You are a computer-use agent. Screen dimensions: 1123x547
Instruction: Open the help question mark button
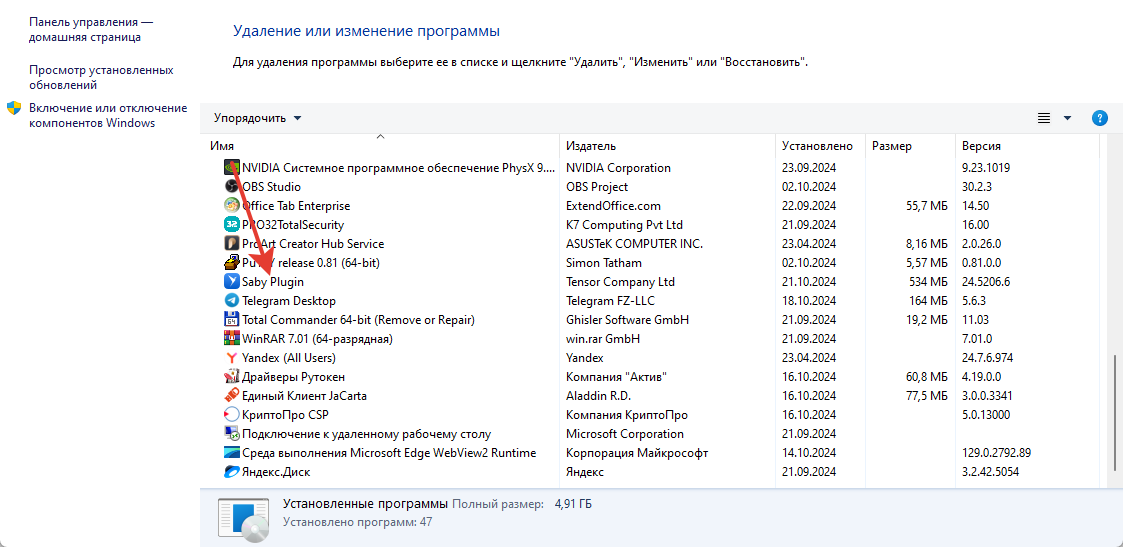[1100, 118]
